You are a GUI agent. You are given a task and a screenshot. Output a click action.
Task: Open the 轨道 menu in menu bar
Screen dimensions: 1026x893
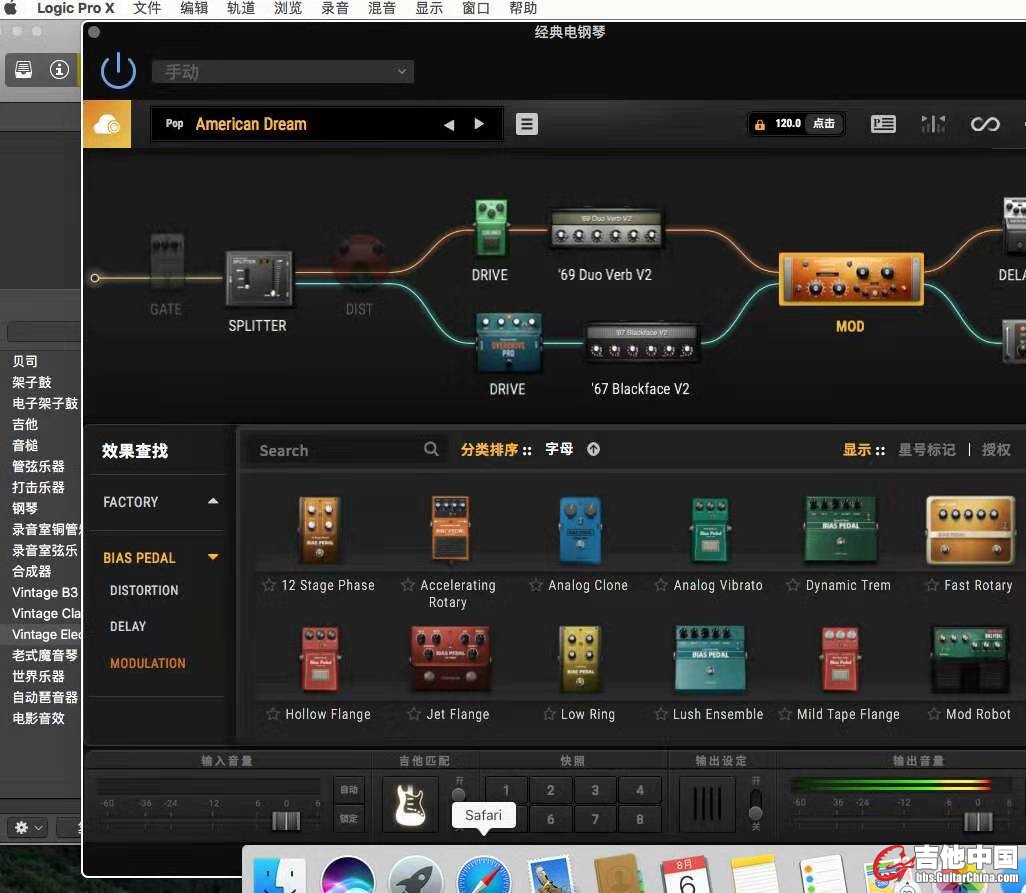click(241, 9)
